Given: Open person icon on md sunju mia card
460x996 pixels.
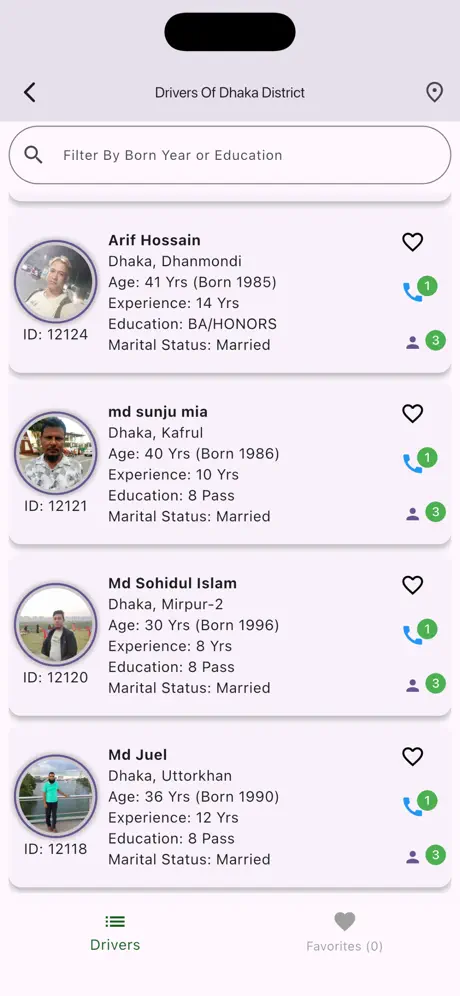Looking at the screenshot, I should 412,515.
